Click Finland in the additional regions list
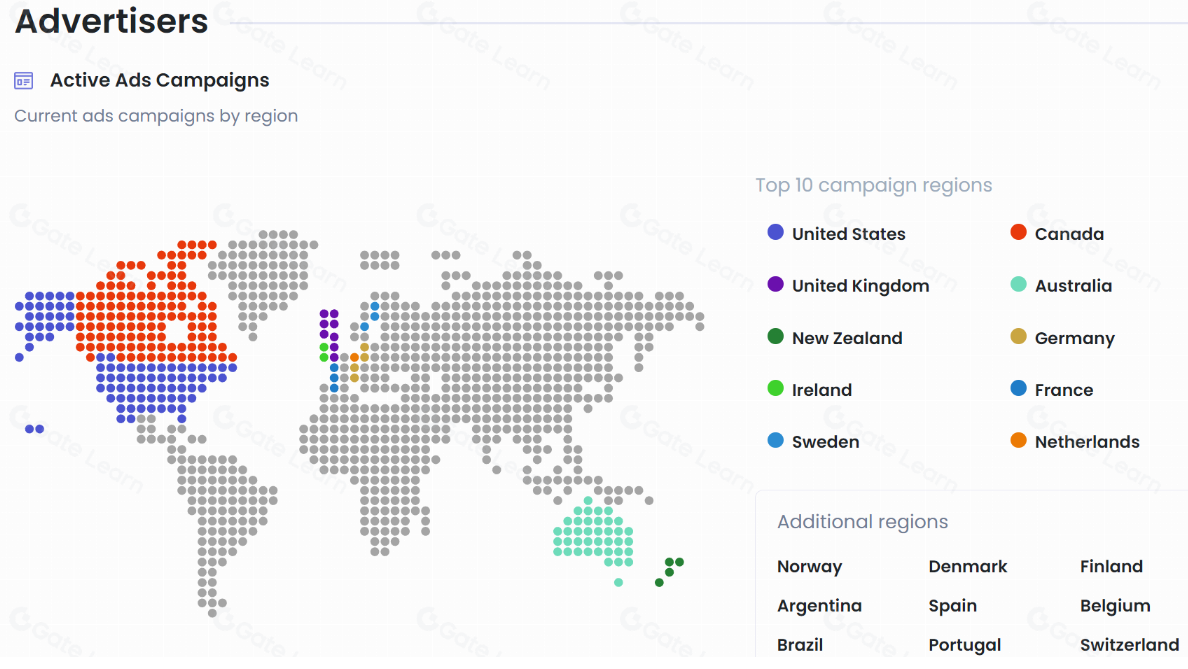Screen dimensions: 1188x669 [x=1111, y=567]
